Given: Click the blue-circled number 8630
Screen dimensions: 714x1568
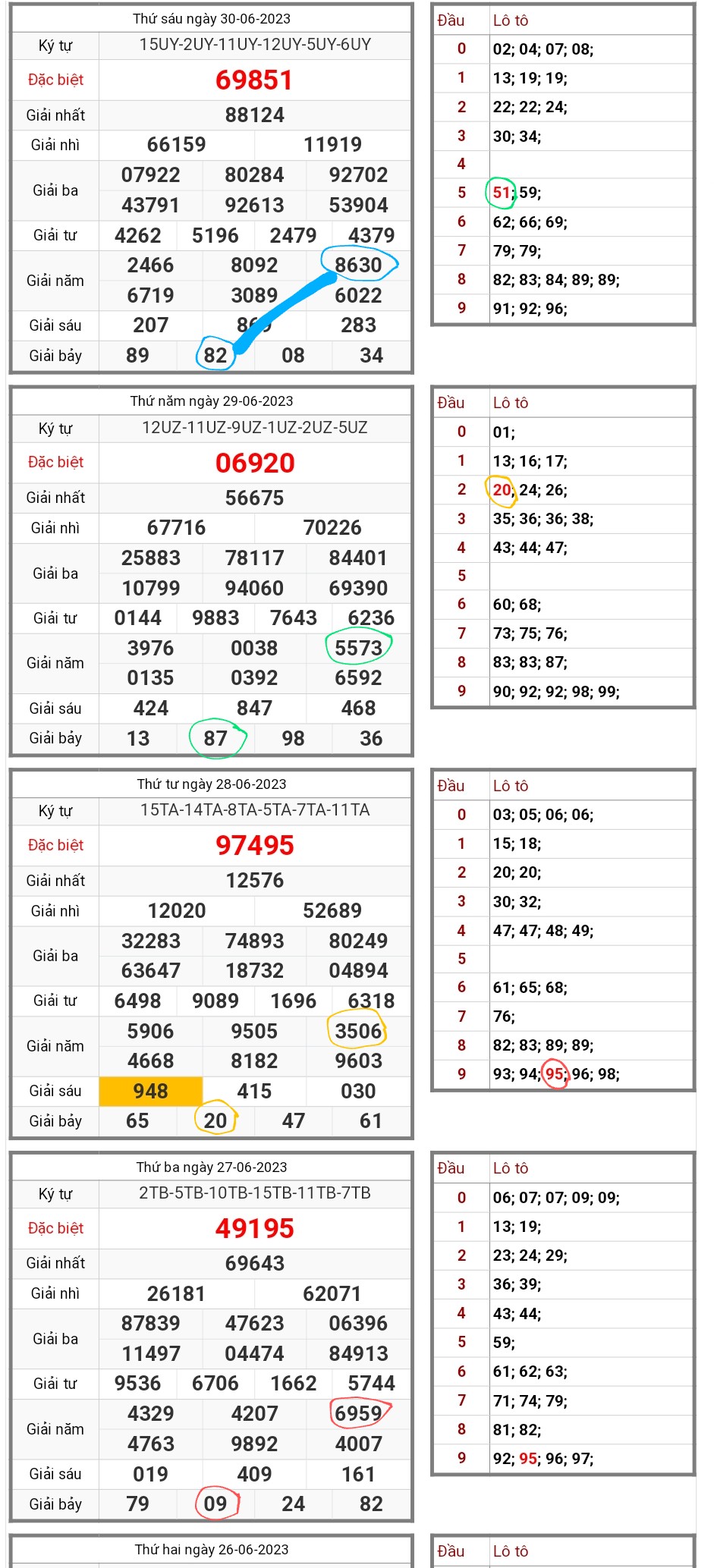Looking at the screenshot, I should click(358, 265).
